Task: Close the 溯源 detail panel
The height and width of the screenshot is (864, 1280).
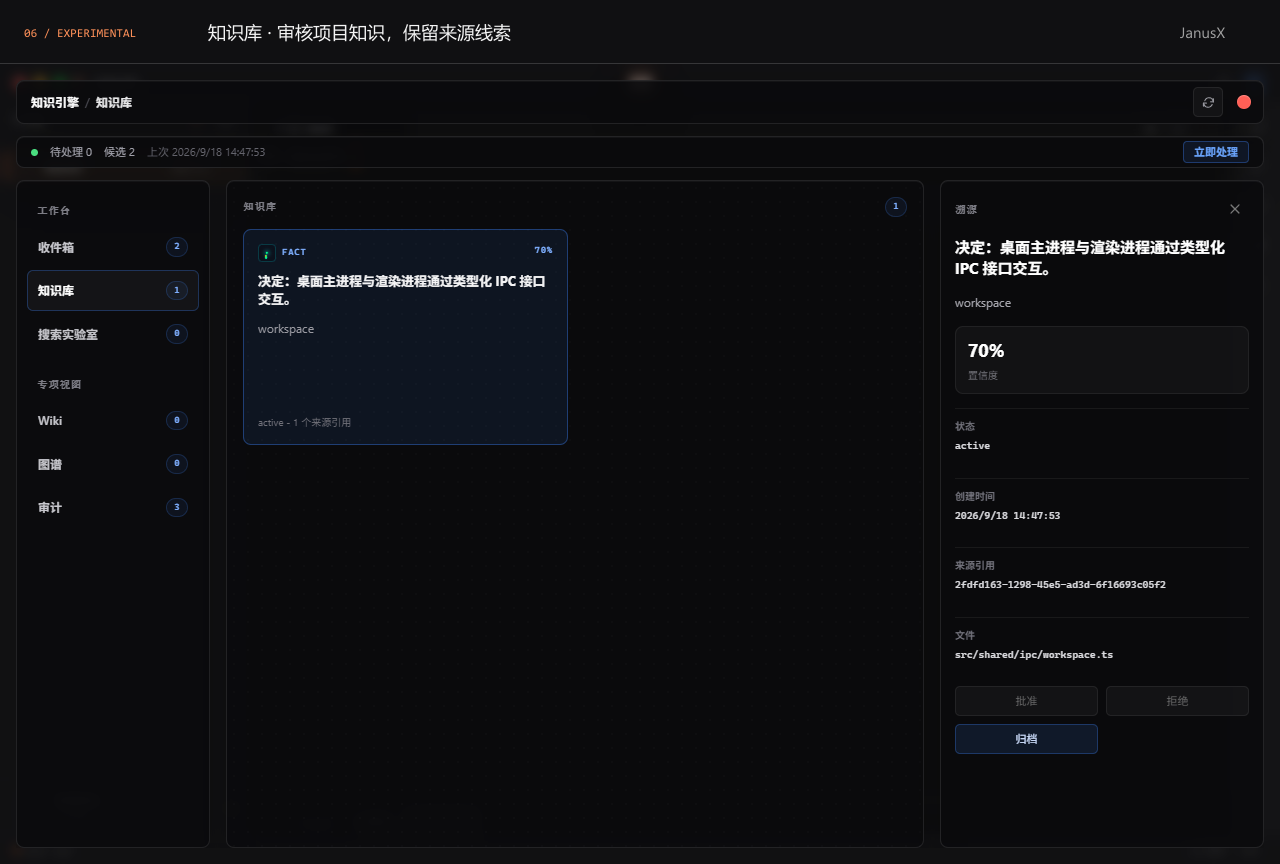Action: pyautogui.click(x=1235, y=209)
